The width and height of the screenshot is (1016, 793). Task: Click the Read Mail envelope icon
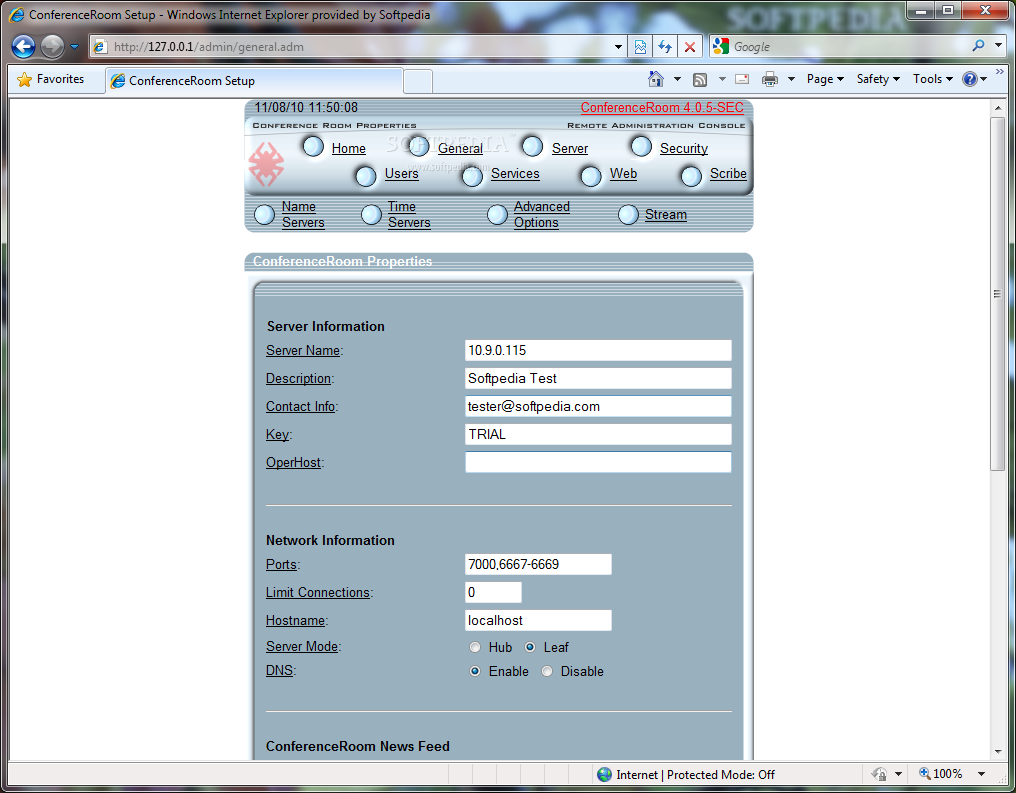742,79
